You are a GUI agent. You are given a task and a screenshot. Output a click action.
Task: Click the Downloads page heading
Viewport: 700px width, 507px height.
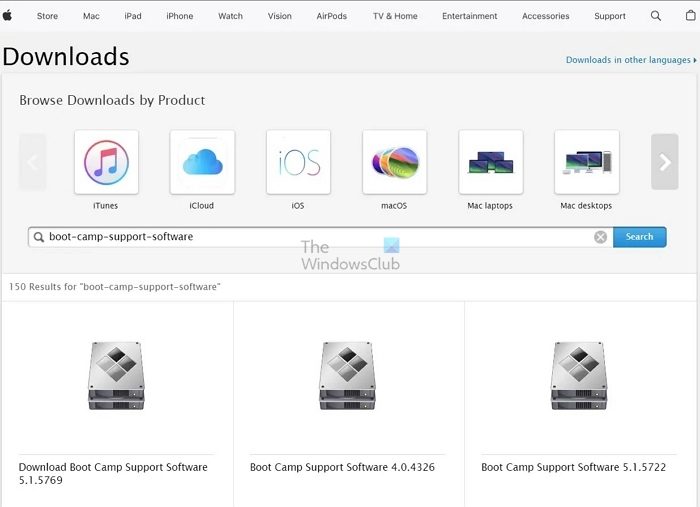click(66, 57)
